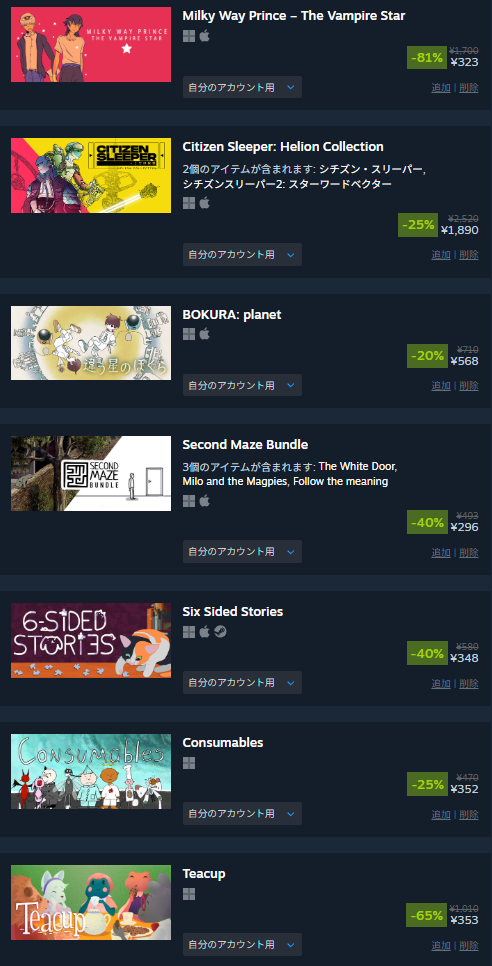Click the SteamOS icon for Six Sided Stories
The image size is (492, 966).
[x=220, y=631]
